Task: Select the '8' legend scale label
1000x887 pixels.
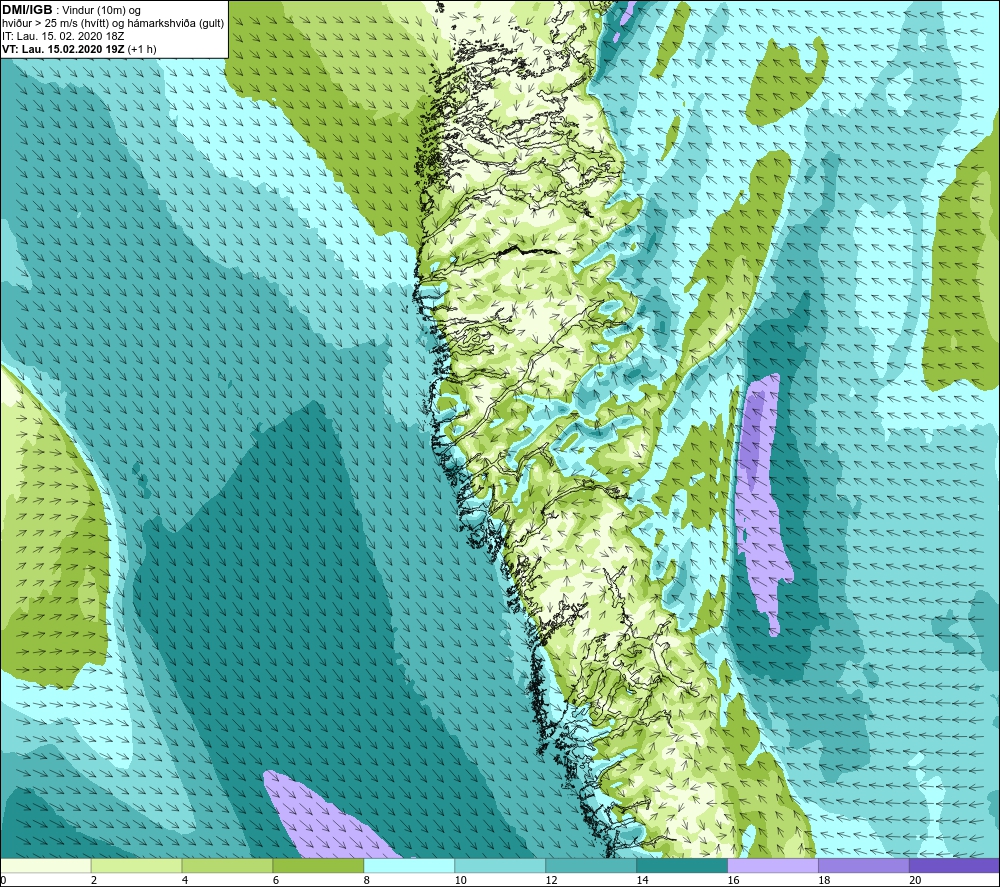Action: tap(367, 880)
